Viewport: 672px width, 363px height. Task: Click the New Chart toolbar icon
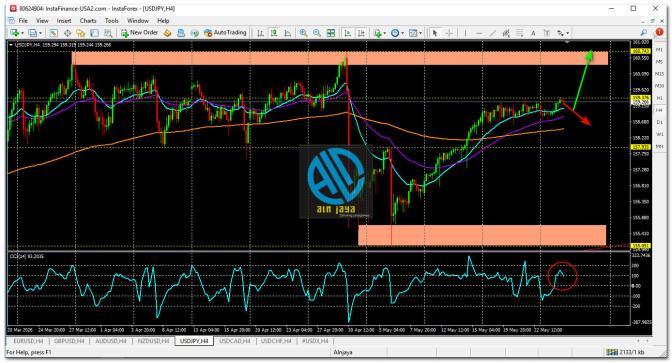(15, 33)
